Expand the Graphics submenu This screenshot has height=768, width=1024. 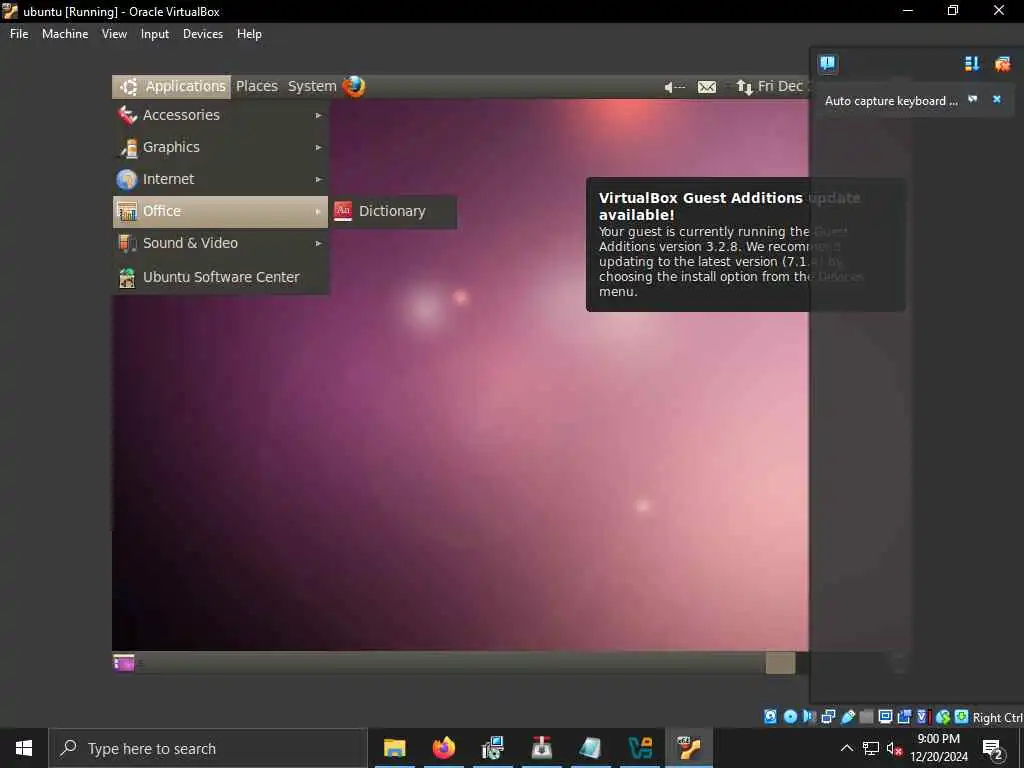click(x=220, y=147)
